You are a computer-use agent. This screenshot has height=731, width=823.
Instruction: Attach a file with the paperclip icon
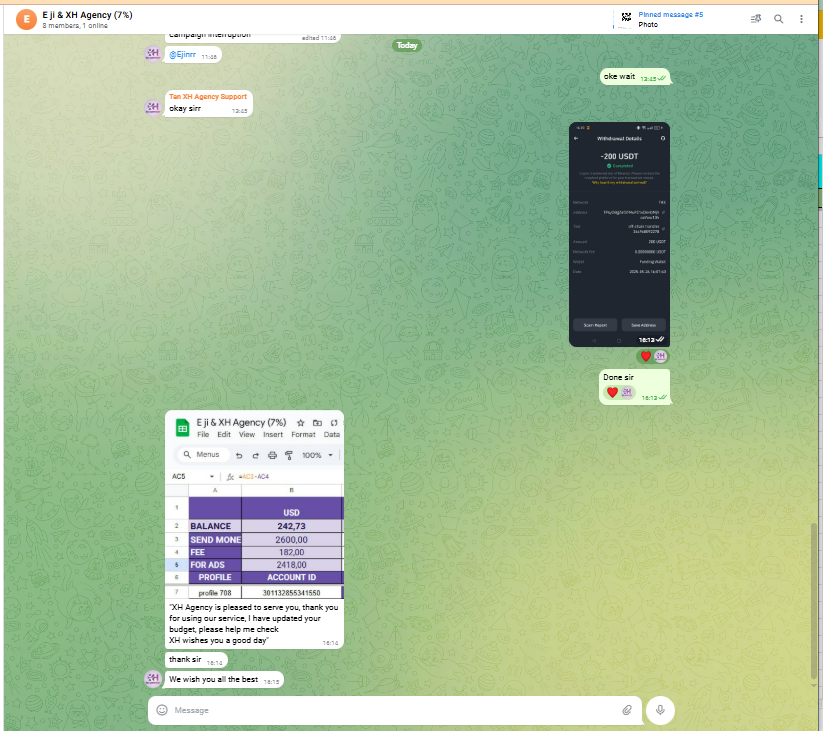click(627, 710)
